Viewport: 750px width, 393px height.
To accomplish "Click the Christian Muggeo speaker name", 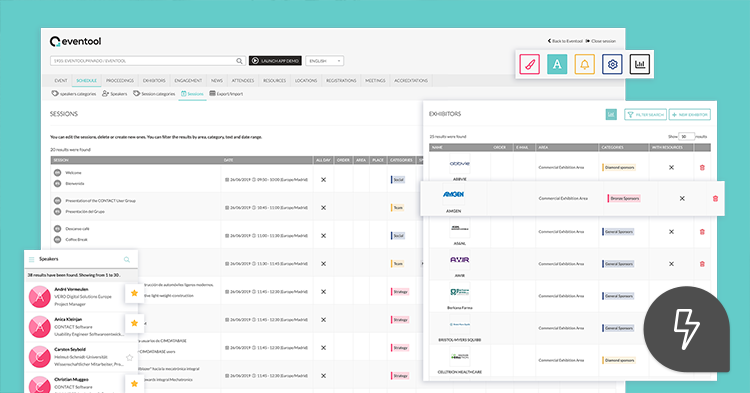I will coord(71,380).
